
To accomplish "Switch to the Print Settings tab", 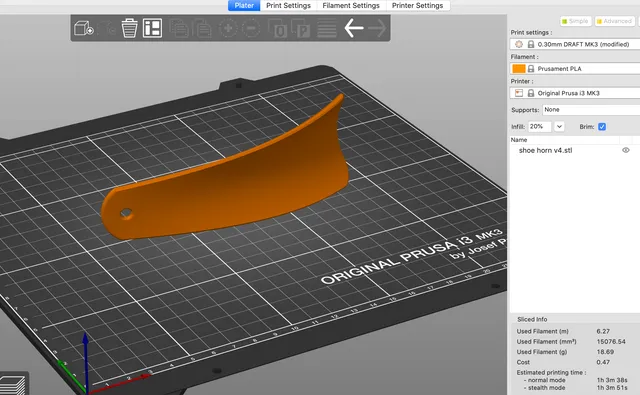I will 288,5.
